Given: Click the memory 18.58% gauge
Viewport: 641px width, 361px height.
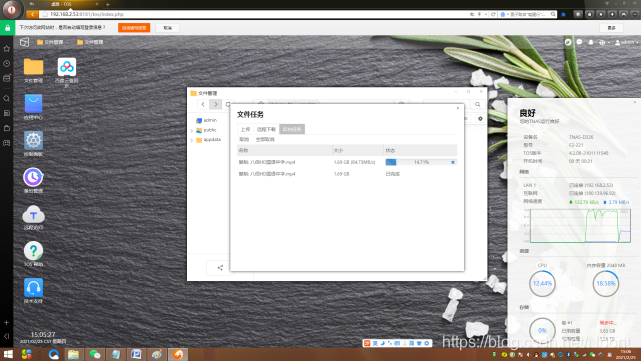Looking at the screenshot, I should pos(606,283).
